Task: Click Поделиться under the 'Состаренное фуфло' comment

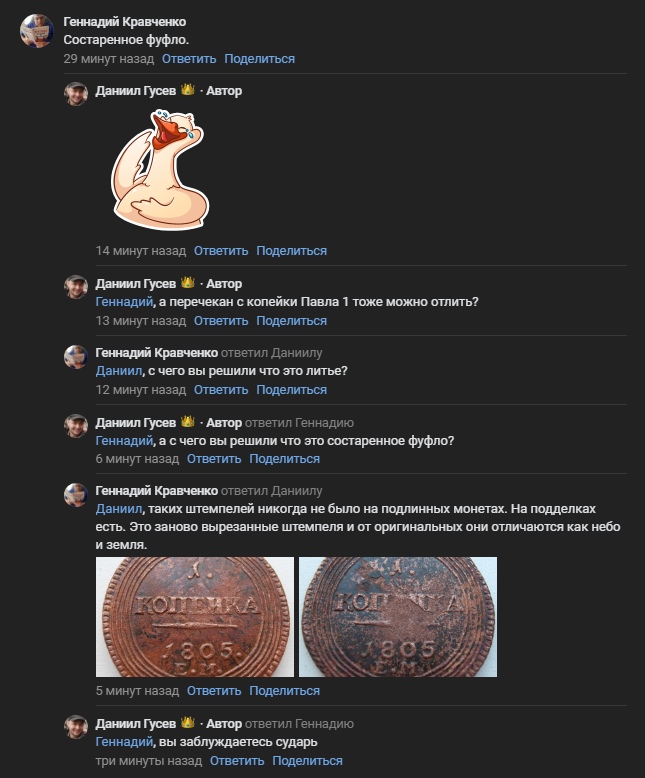Action: tap(259, 59)
